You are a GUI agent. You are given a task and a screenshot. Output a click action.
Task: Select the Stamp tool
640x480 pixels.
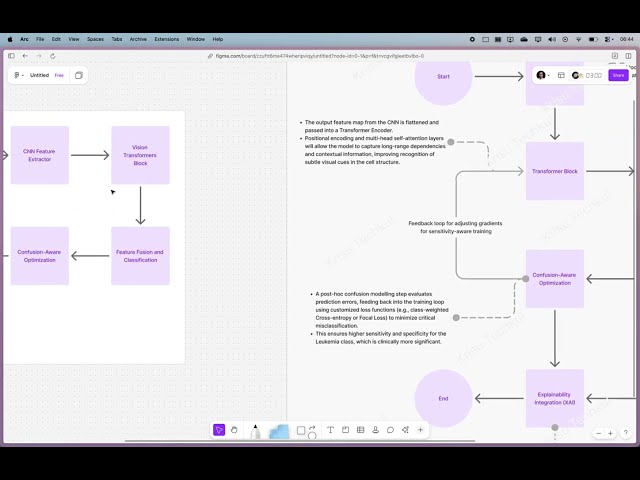point(375,430)
